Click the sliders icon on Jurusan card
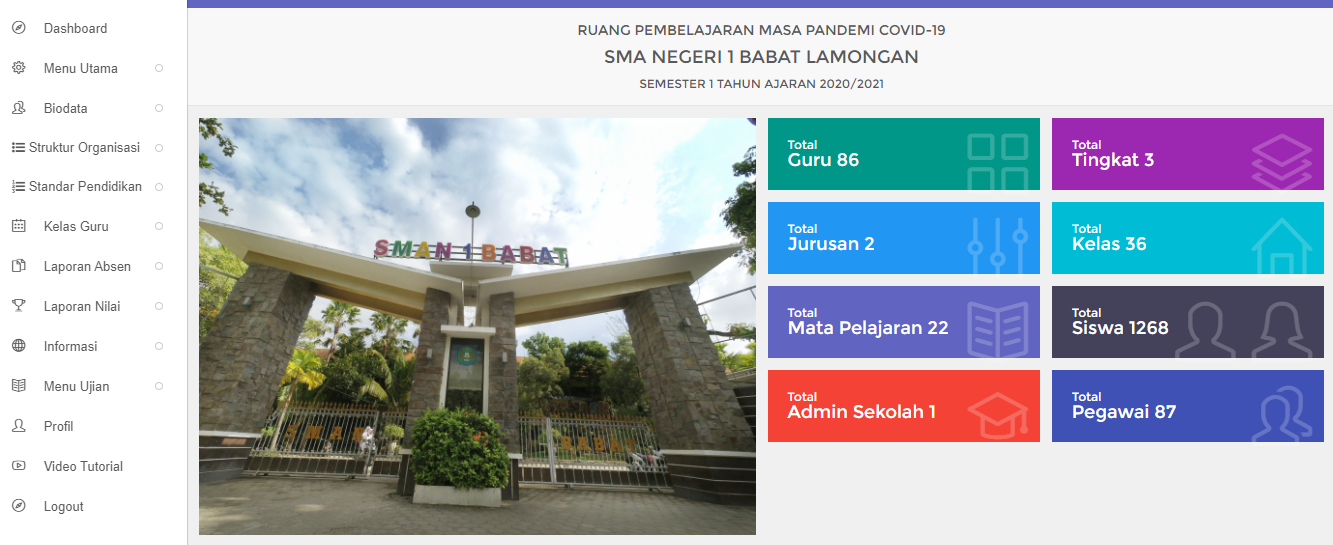The image size is (1333, 545). pyautogui.click(x=997, y=245)
